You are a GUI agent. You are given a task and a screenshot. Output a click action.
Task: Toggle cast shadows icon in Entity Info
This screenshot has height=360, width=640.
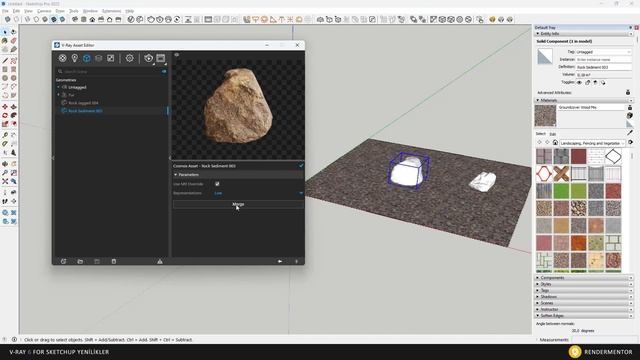coord(603,82)
